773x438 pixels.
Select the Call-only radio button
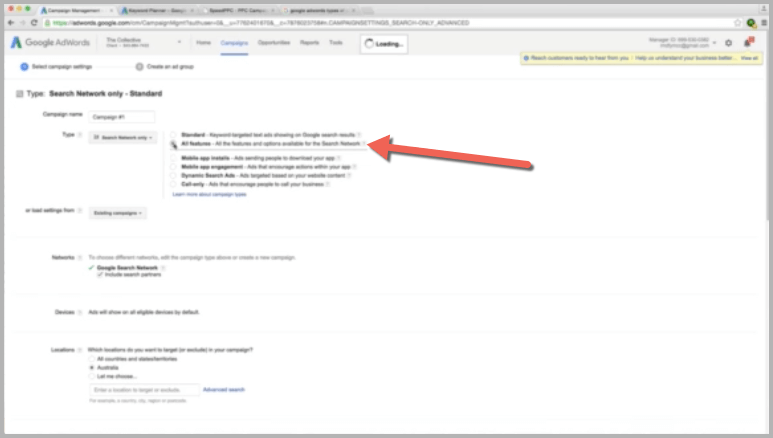point(173,184)
